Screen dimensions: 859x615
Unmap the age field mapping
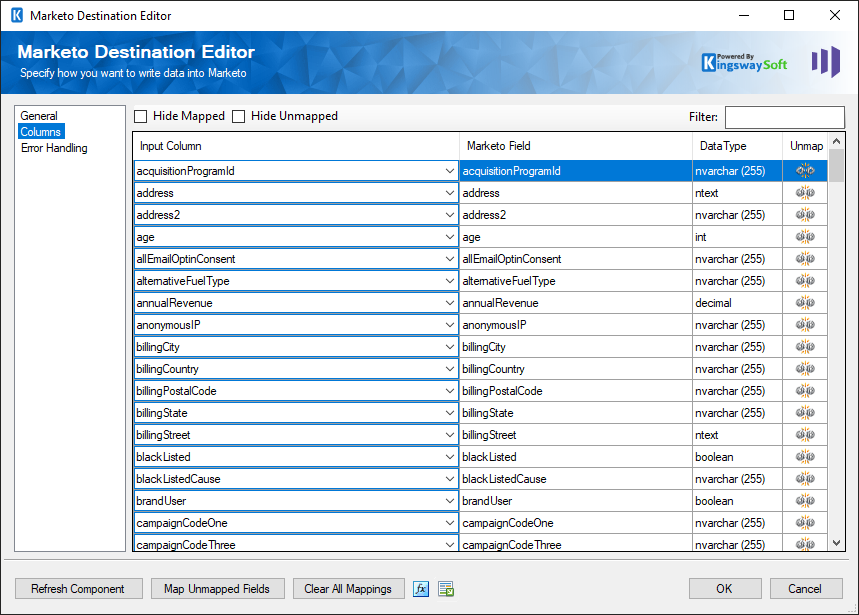click(x=805, y=237)
